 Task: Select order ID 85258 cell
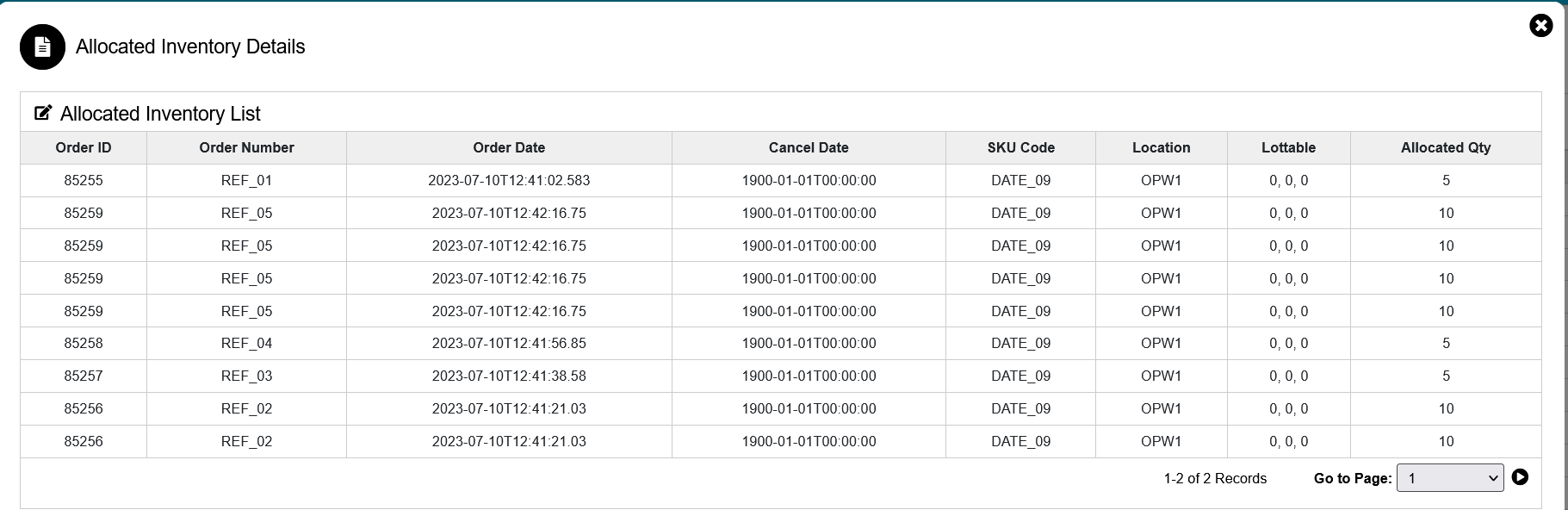tap(84, 344)
